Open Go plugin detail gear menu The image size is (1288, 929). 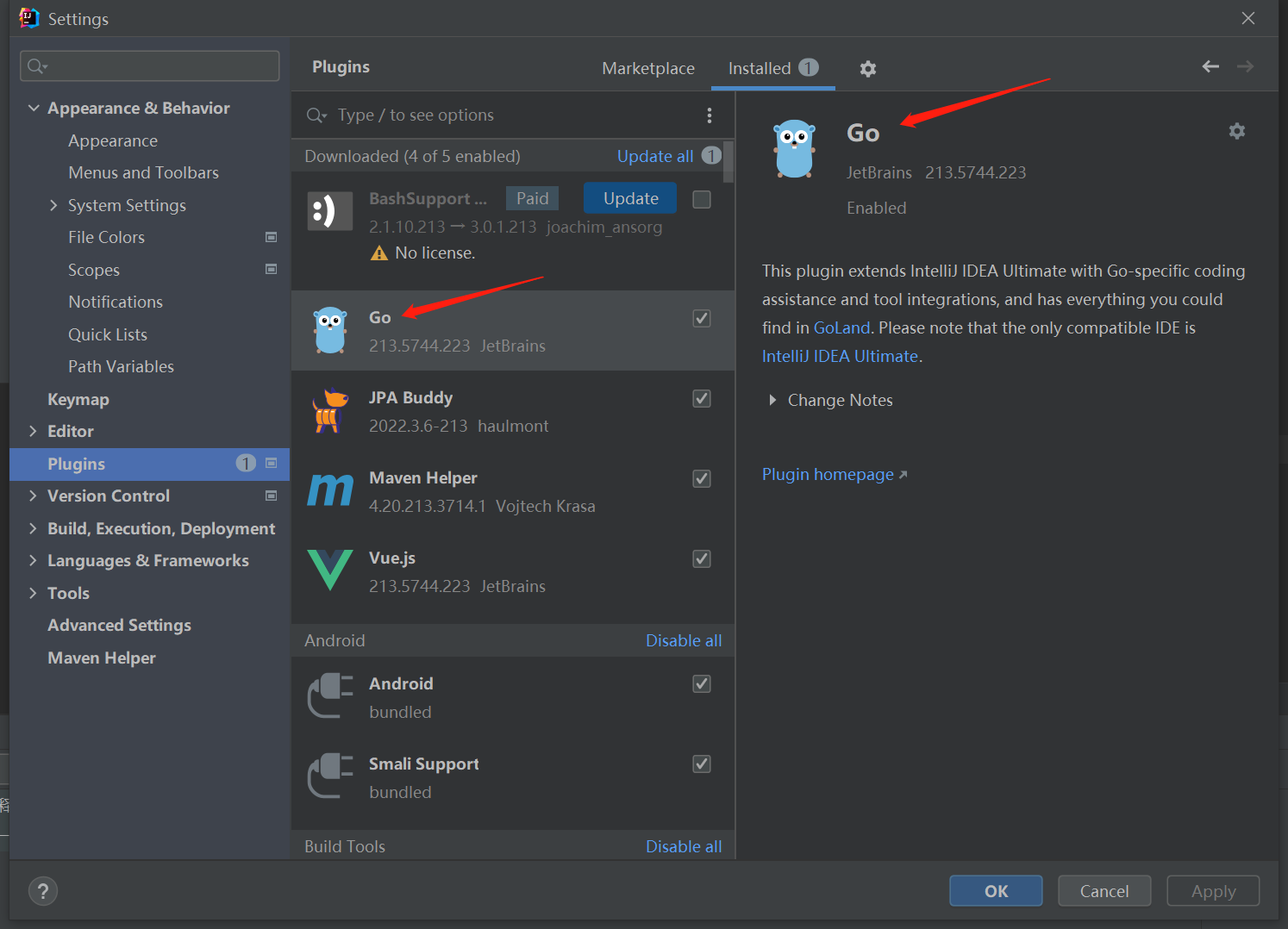click(1237, 131)
